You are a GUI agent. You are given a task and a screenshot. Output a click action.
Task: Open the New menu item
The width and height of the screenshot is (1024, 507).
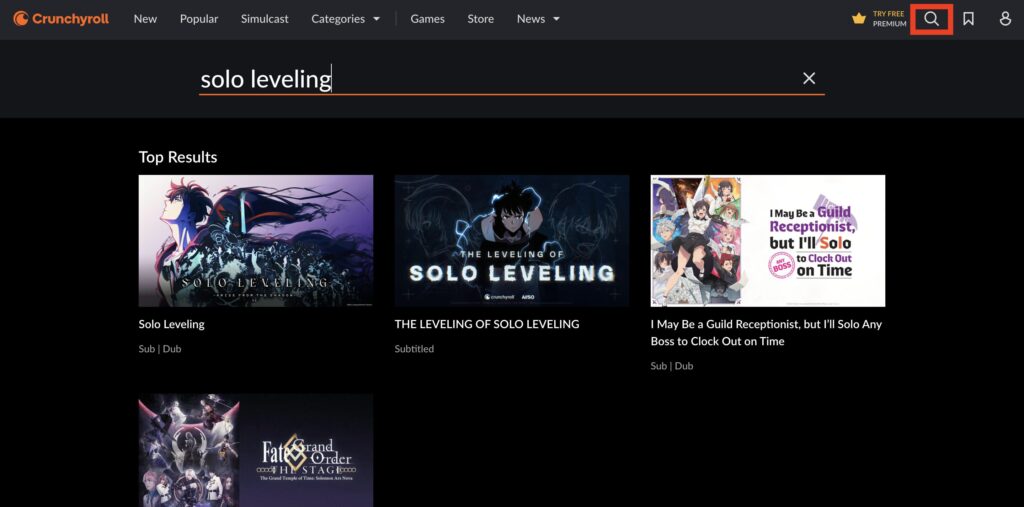point(145,19)
